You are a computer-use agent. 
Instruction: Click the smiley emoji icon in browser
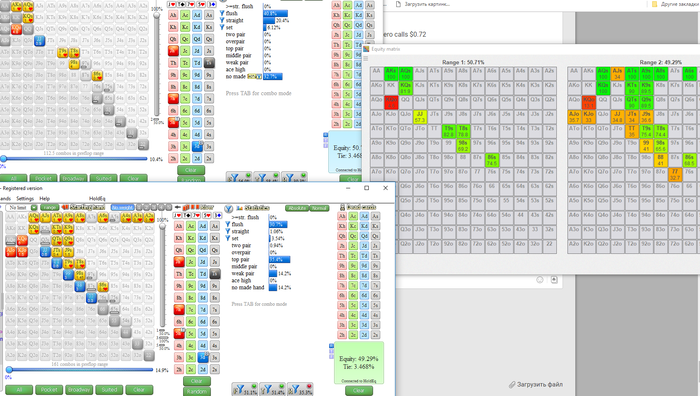pos(539,279)
